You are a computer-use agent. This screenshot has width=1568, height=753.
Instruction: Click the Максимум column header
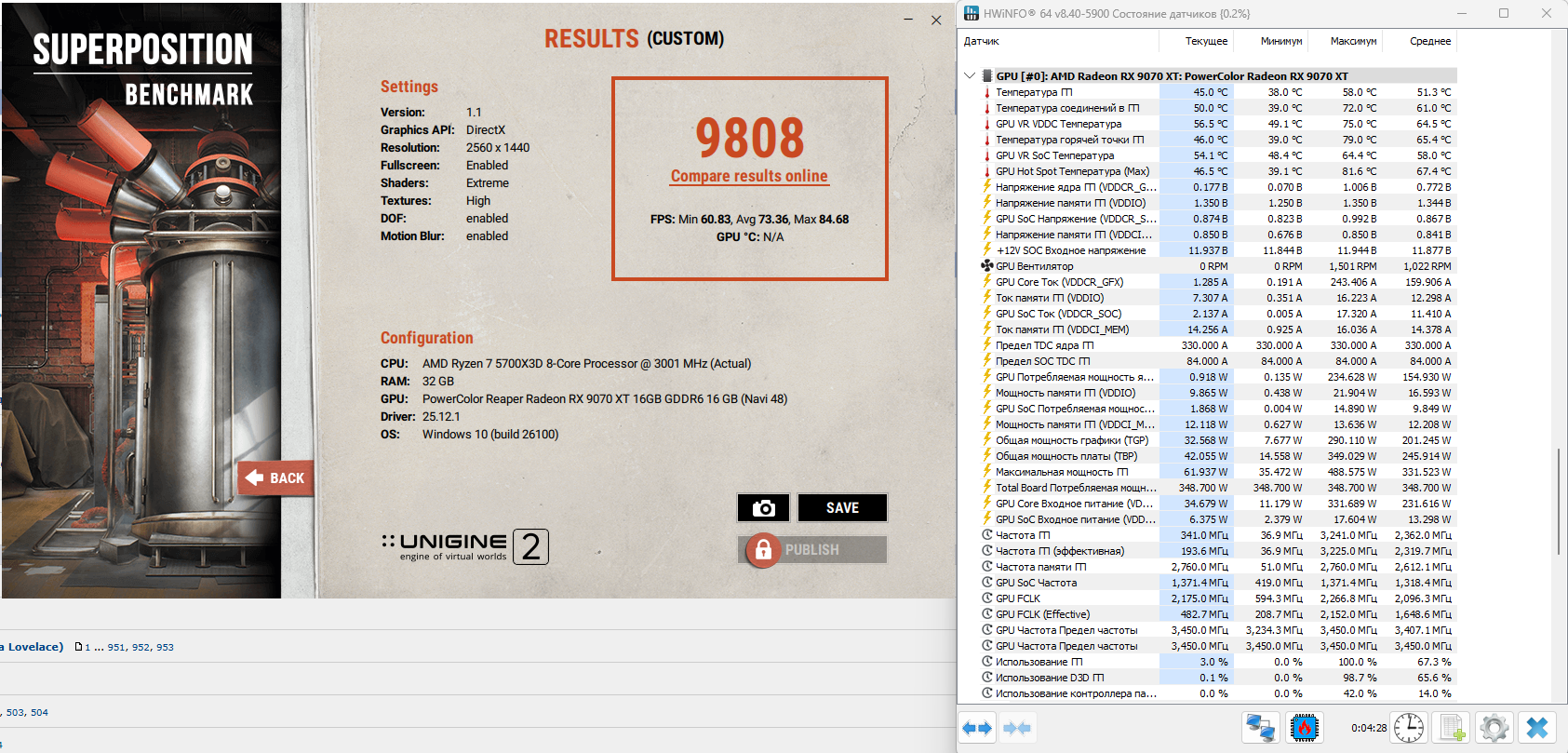coord(1346,41)
